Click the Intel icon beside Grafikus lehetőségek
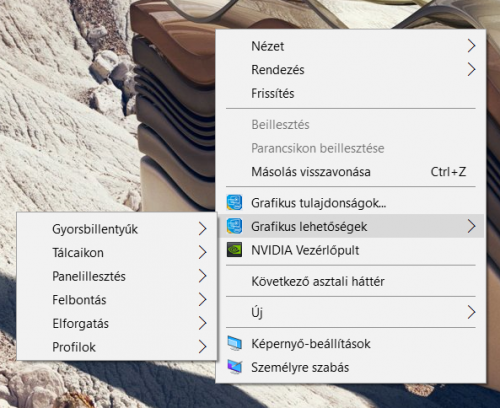 pyautogui.click(x=234, y=226)
